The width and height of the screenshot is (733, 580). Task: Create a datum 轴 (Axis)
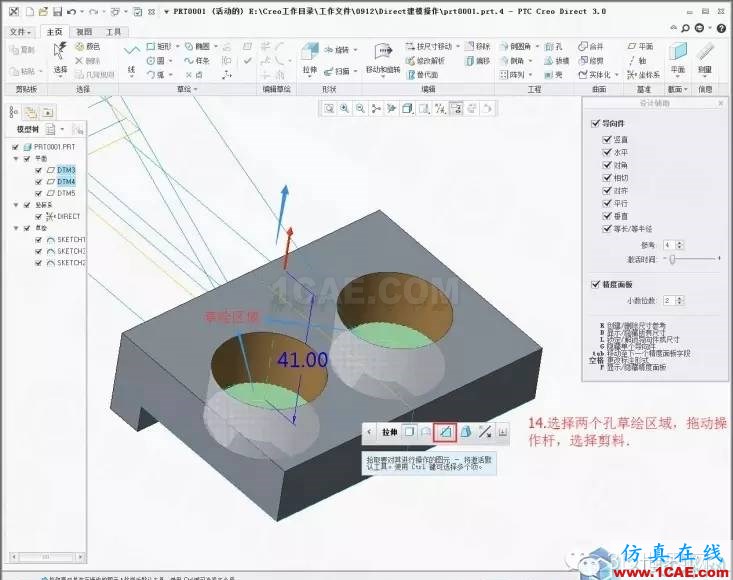click(637, 61)
